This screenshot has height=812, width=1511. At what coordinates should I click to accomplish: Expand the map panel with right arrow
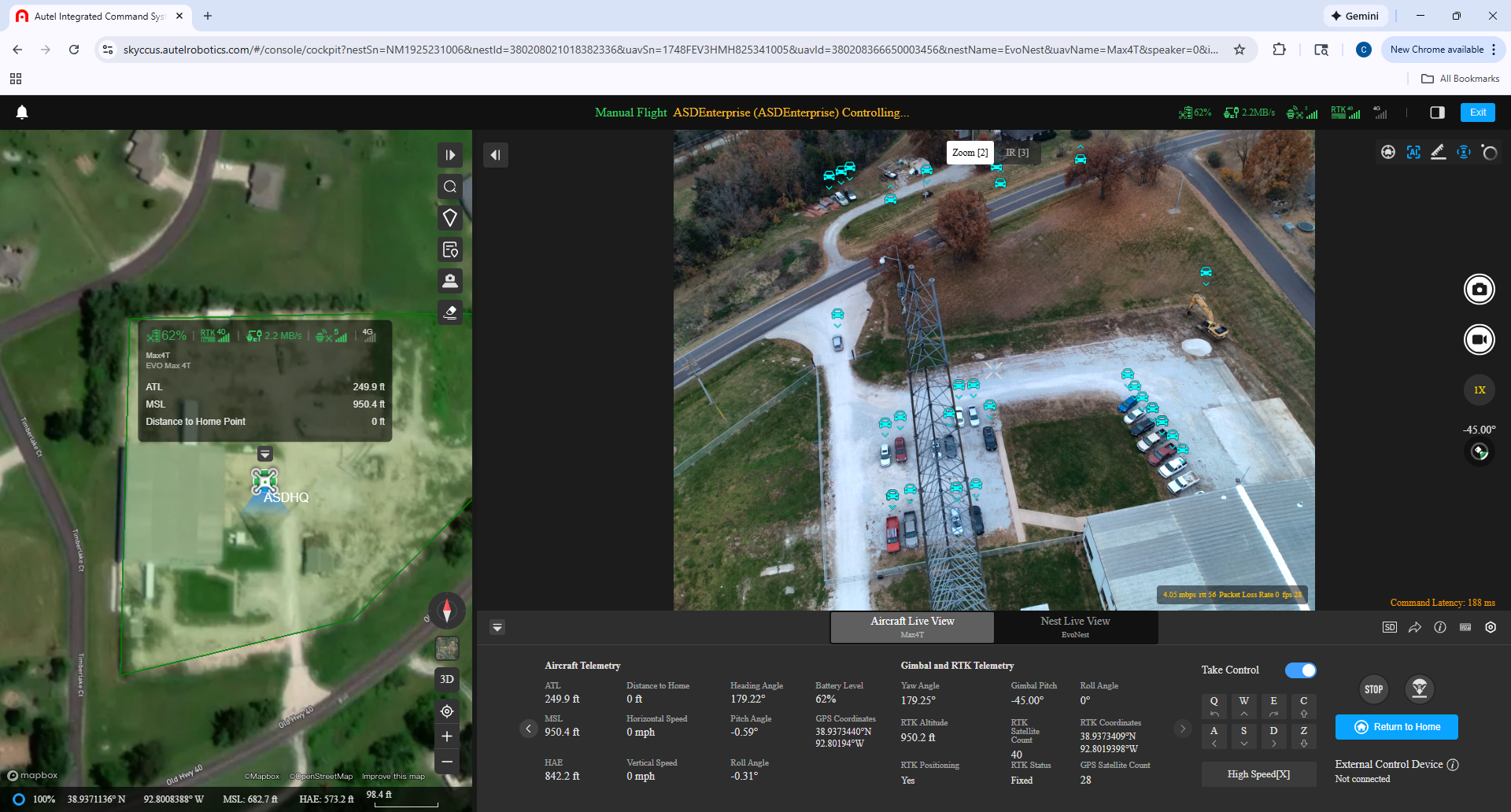point(450,155)
